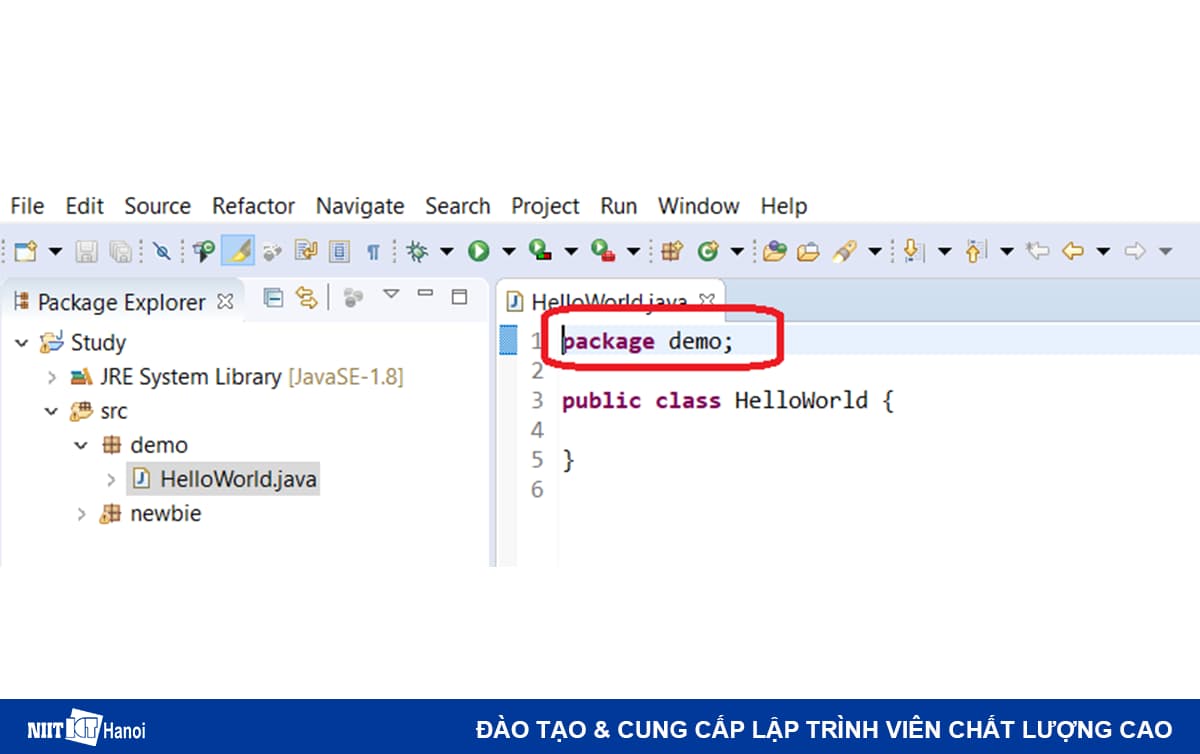Viewport: 1200px width, 754px height.
Task: Open the New wizard from the toolbar
Action: 26,250
